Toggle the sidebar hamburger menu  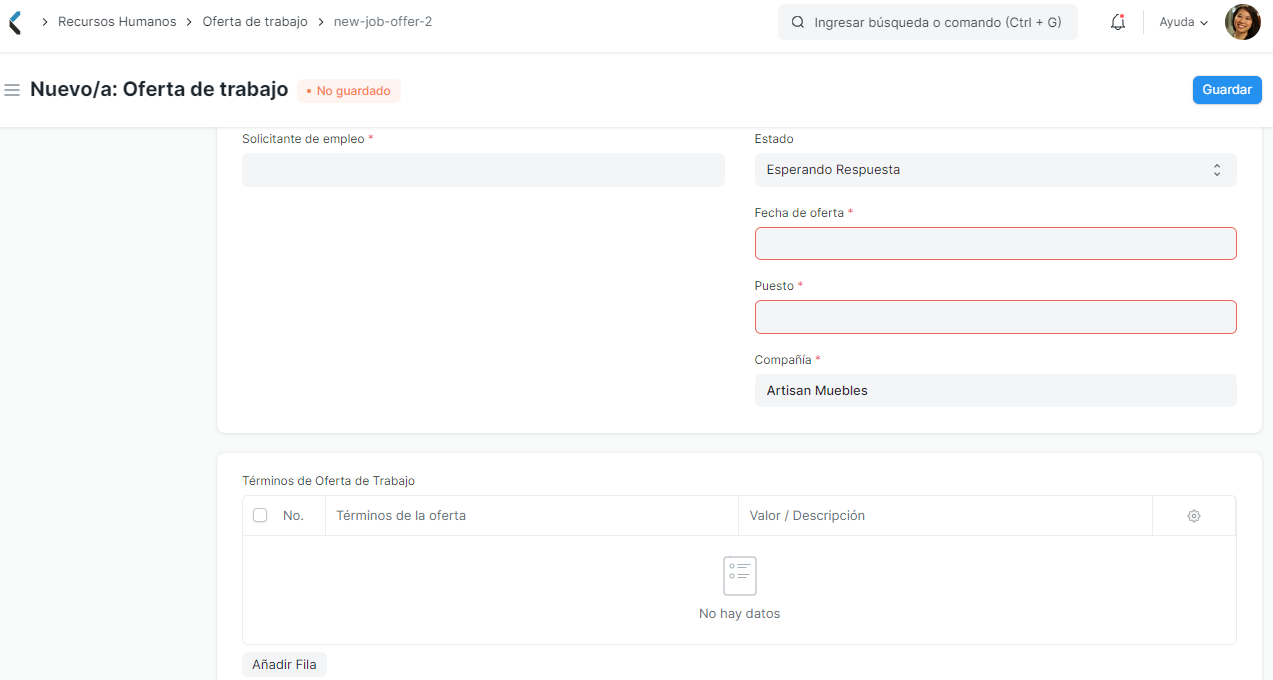click(12, 90)
